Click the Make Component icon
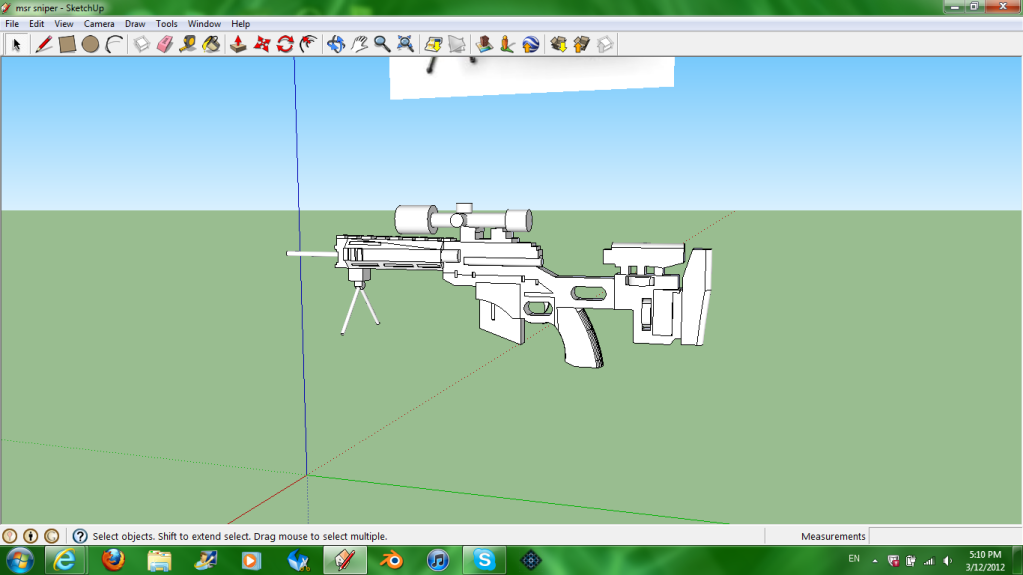Image resolution: width=1023 pixels, height=575 pixels. (142, 44)
